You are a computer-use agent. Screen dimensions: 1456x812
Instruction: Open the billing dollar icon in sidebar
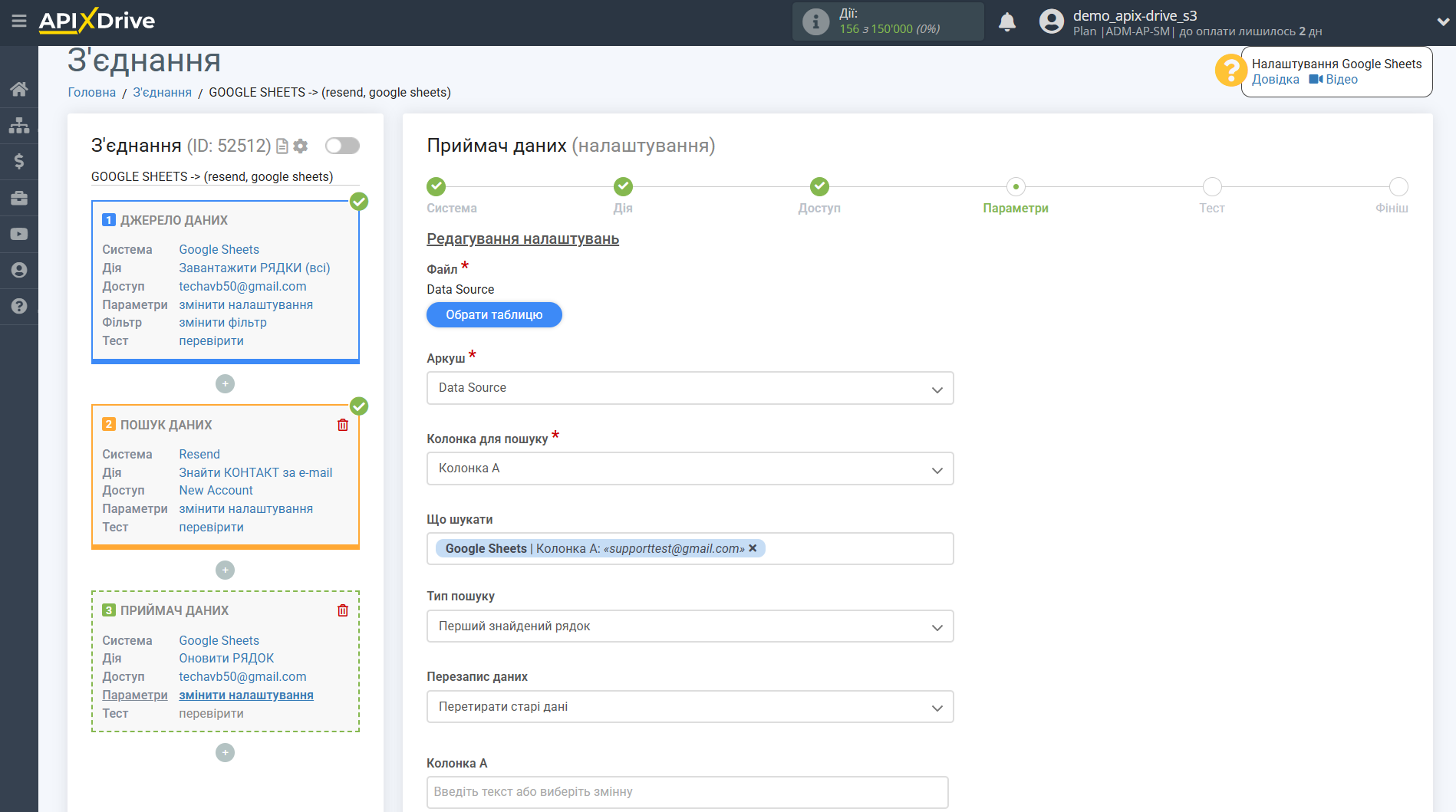[x=18, y=161]
